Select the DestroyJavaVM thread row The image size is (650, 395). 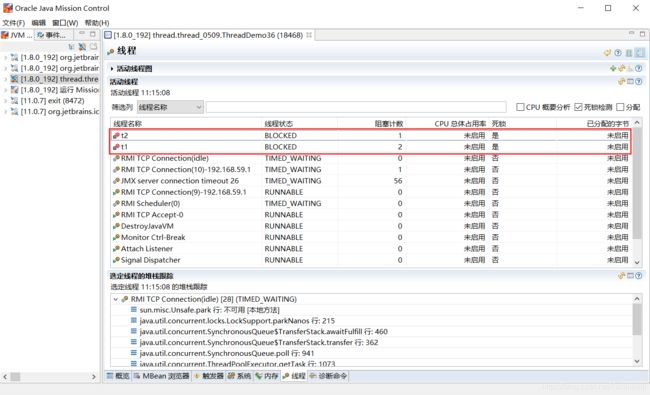371,226
